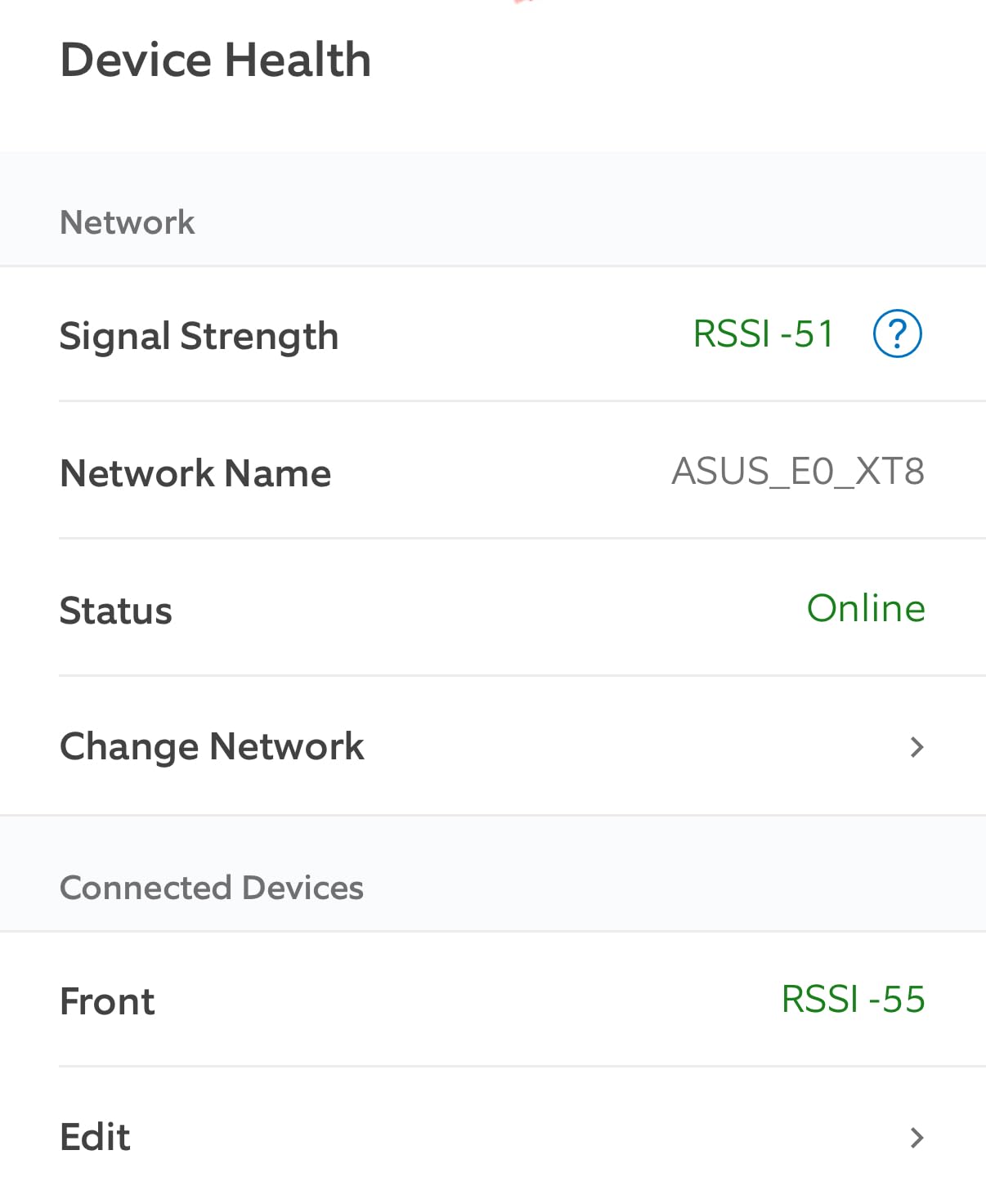Tap the Status row label
The image size is (986, 1204).
coord(116,611)
